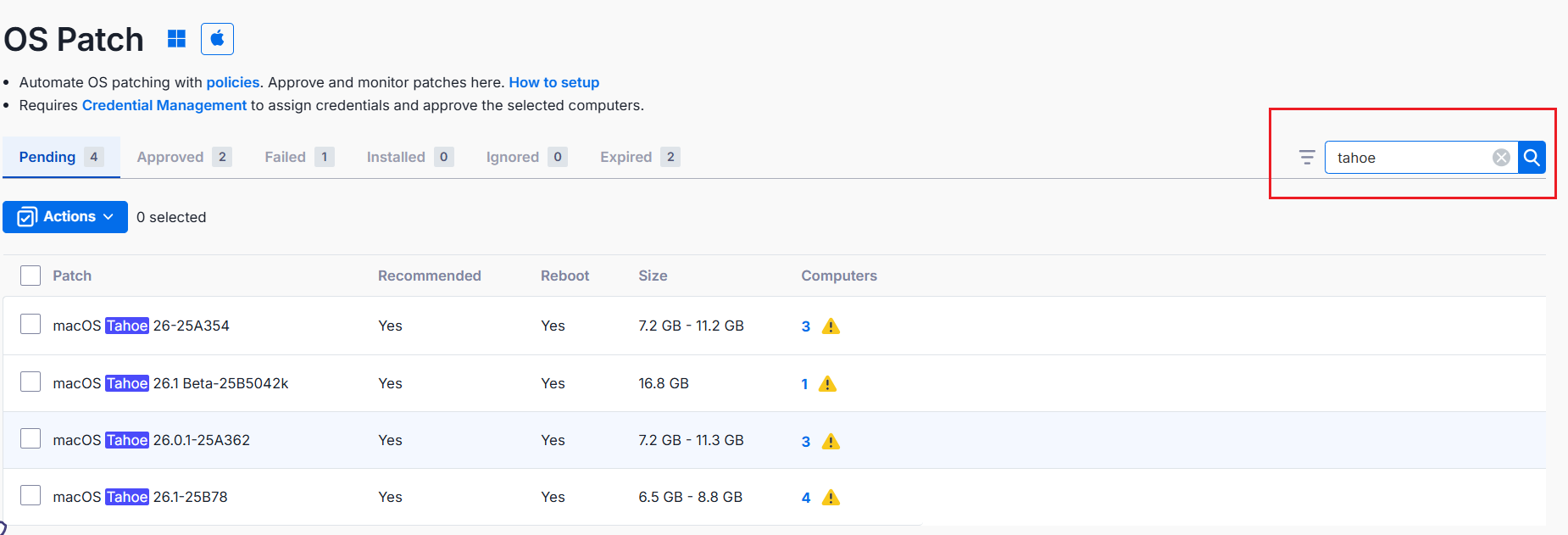Open computers count 3 for Tahoe 26-25A354

(806, 326)
